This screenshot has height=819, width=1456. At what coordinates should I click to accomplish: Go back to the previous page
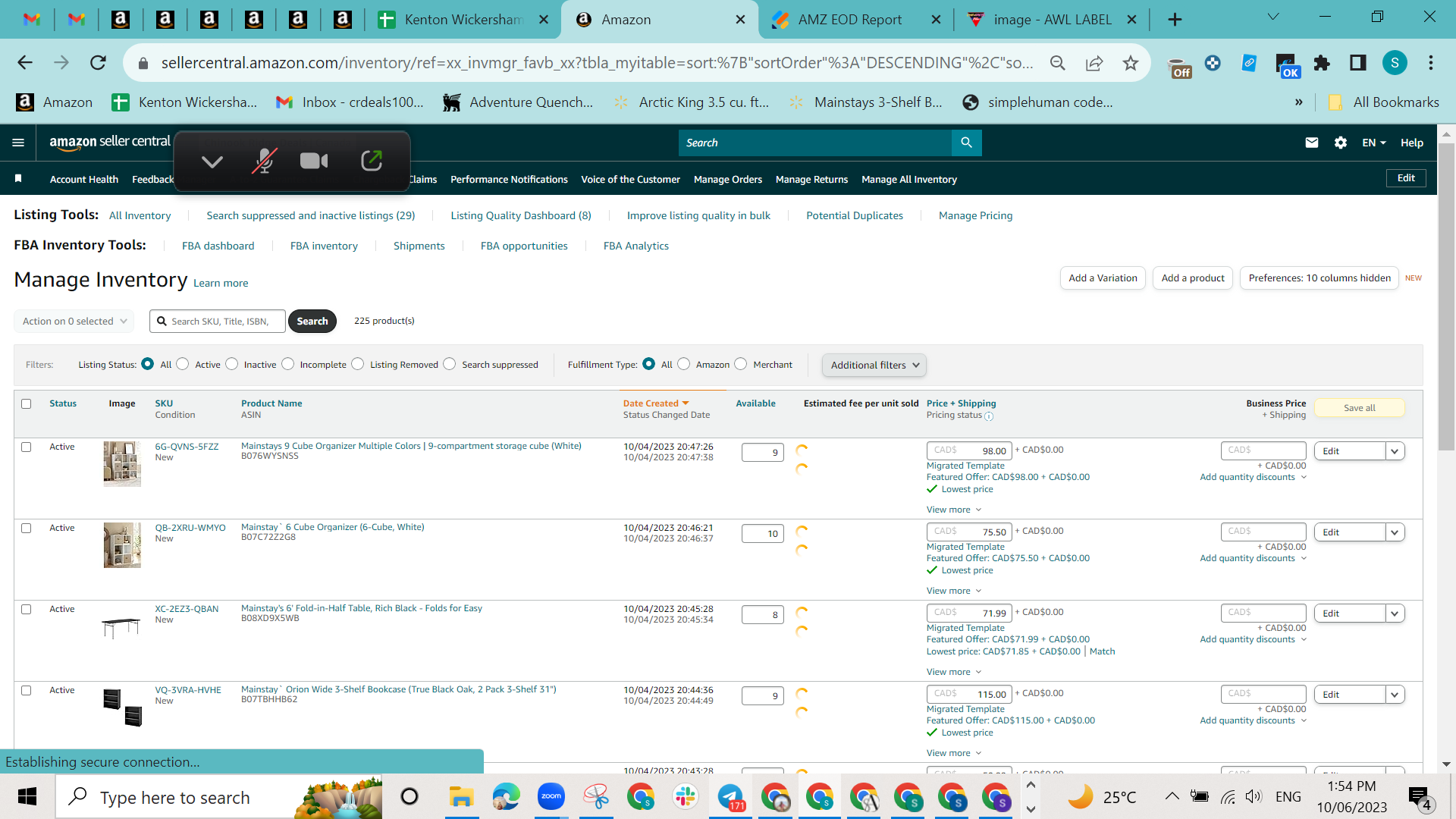point(25,63)
